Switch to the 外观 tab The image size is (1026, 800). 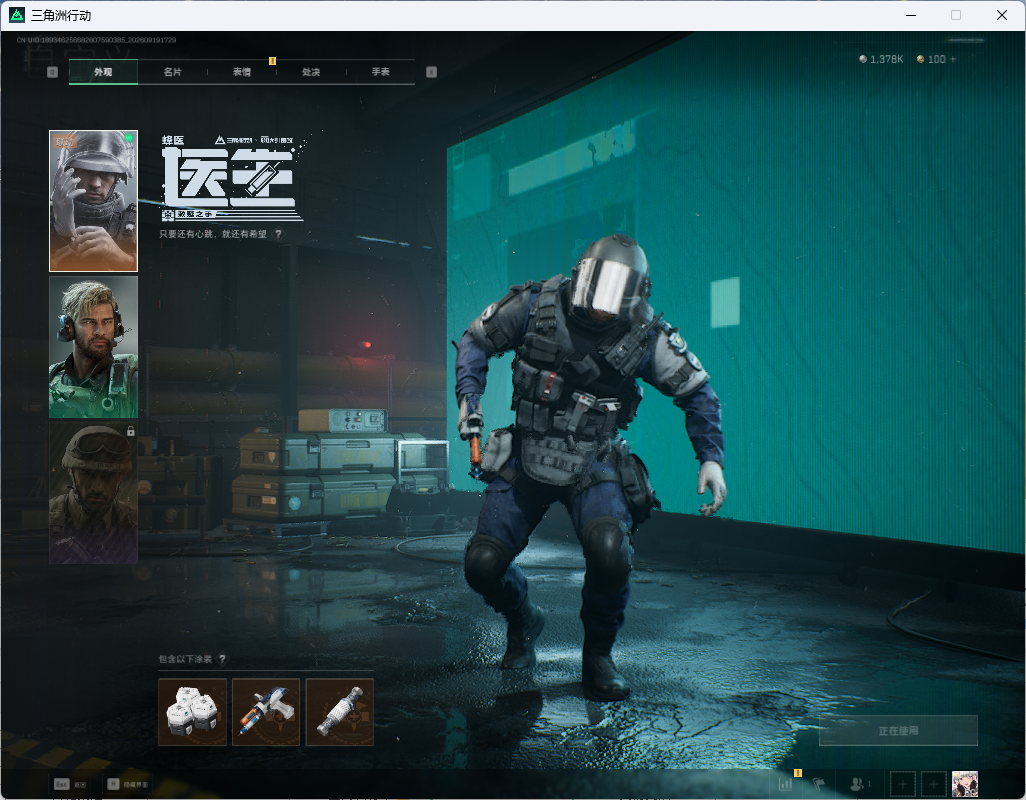[x=103, y=72]
